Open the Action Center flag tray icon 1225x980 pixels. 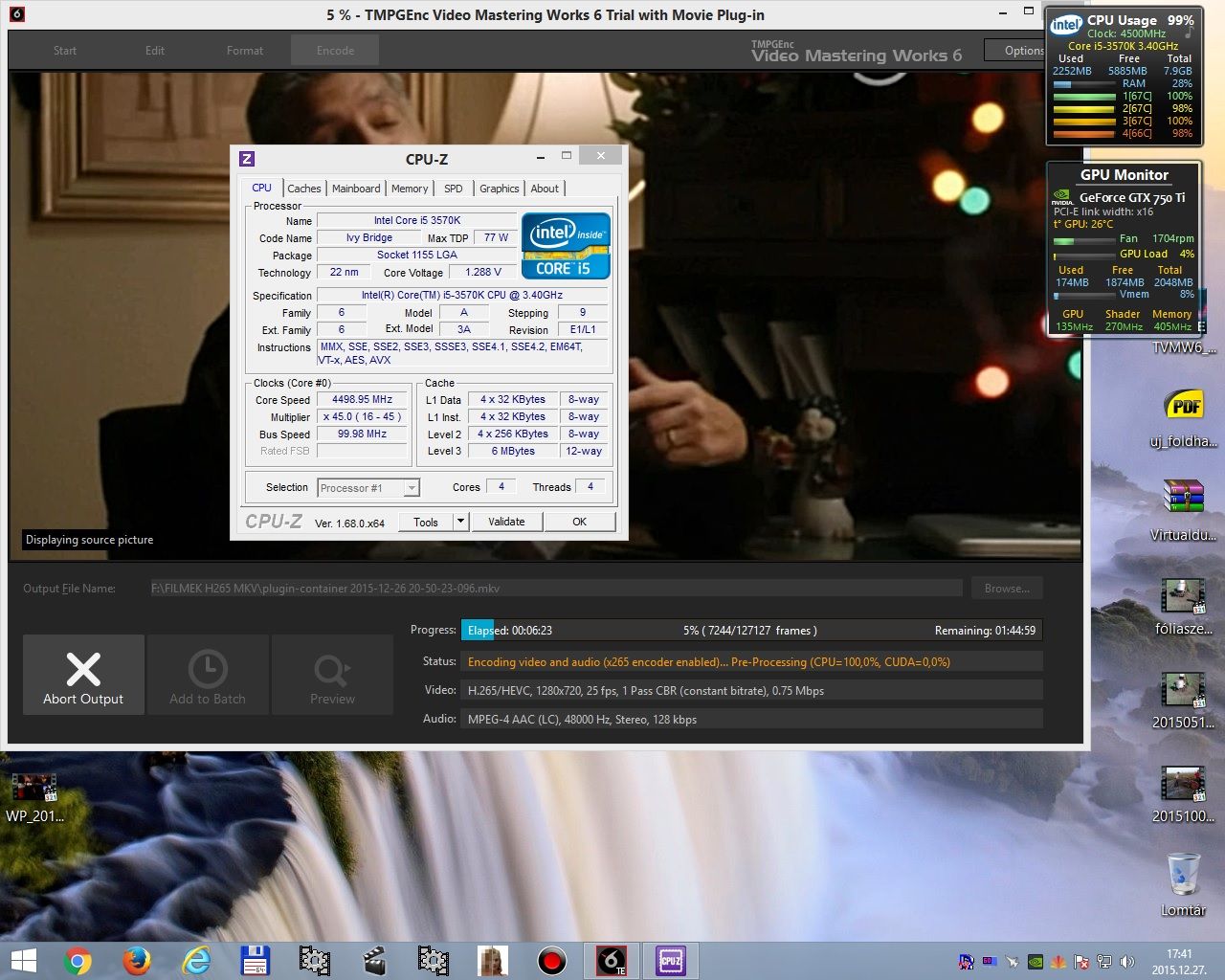pyautogui.click(x=1081, y=962)
